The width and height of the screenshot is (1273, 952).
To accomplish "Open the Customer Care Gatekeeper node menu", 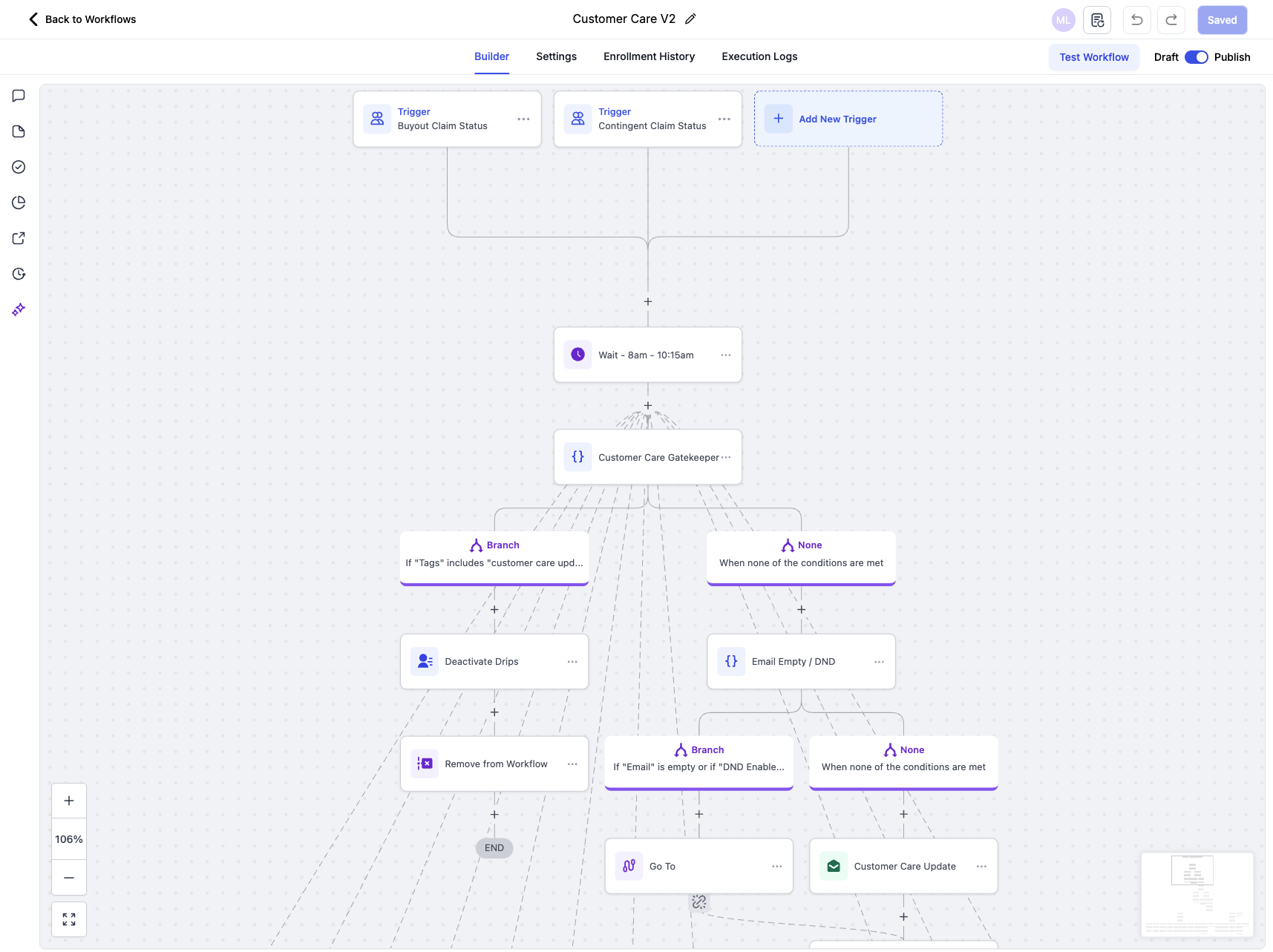I will 725,457.
